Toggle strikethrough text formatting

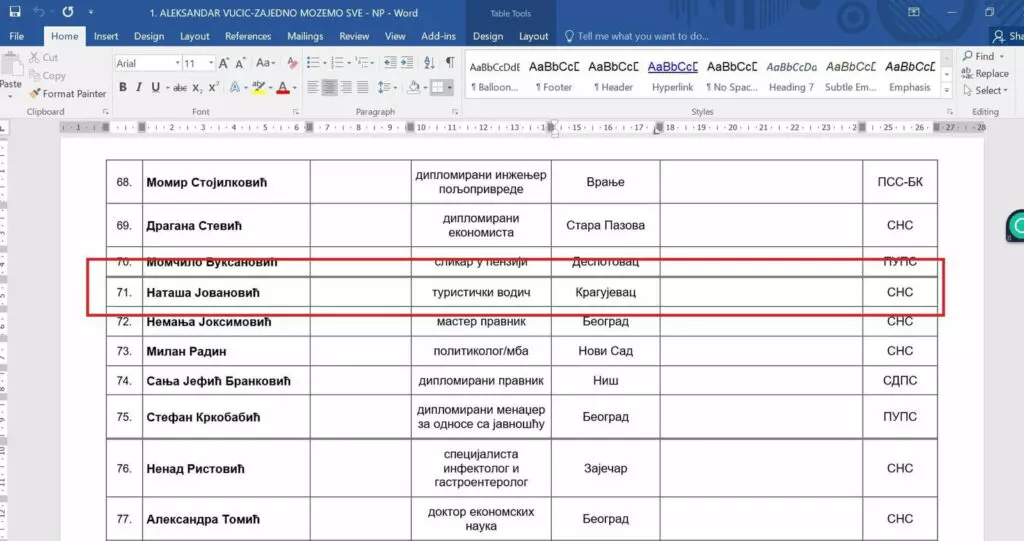click(180, 87)
